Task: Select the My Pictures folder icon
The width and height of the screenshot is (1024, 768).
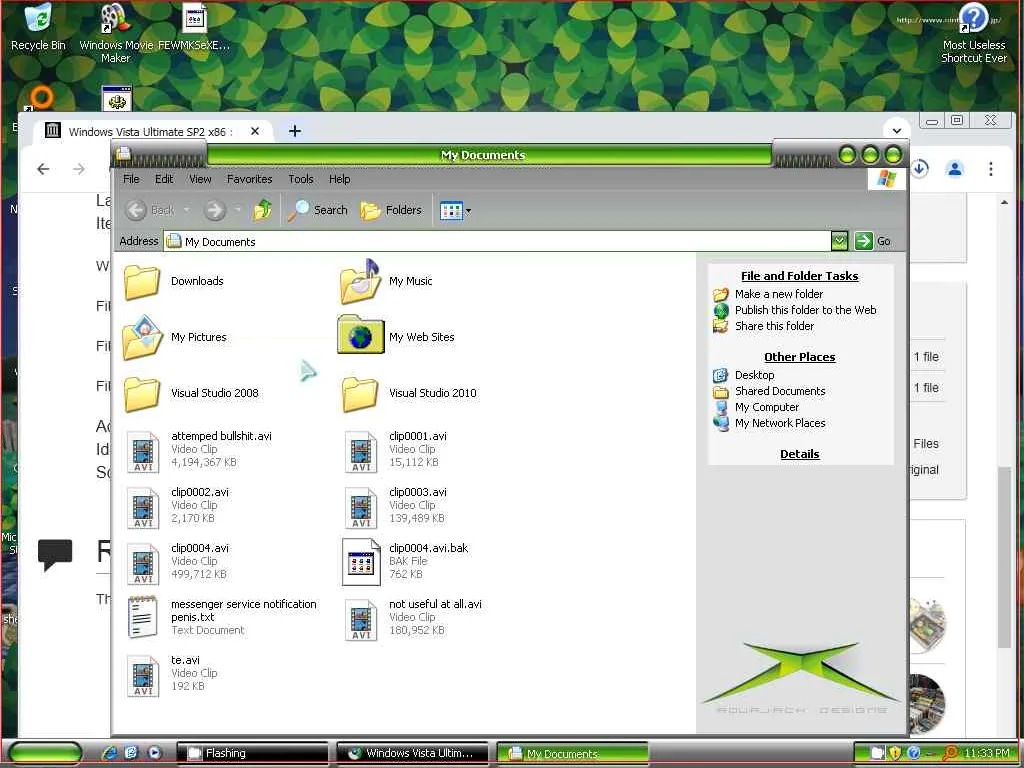Action: pos(142,337)
